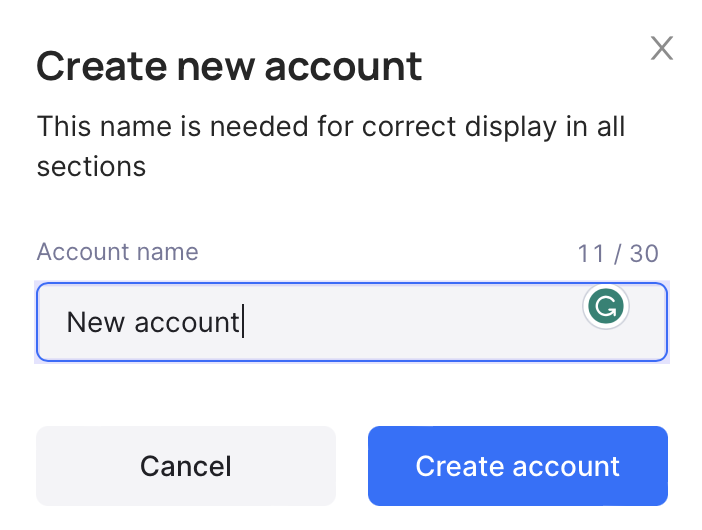Click the field area right of Grammarly icon
The width and height of the screenshot is (702, 530).
(648, 322)
